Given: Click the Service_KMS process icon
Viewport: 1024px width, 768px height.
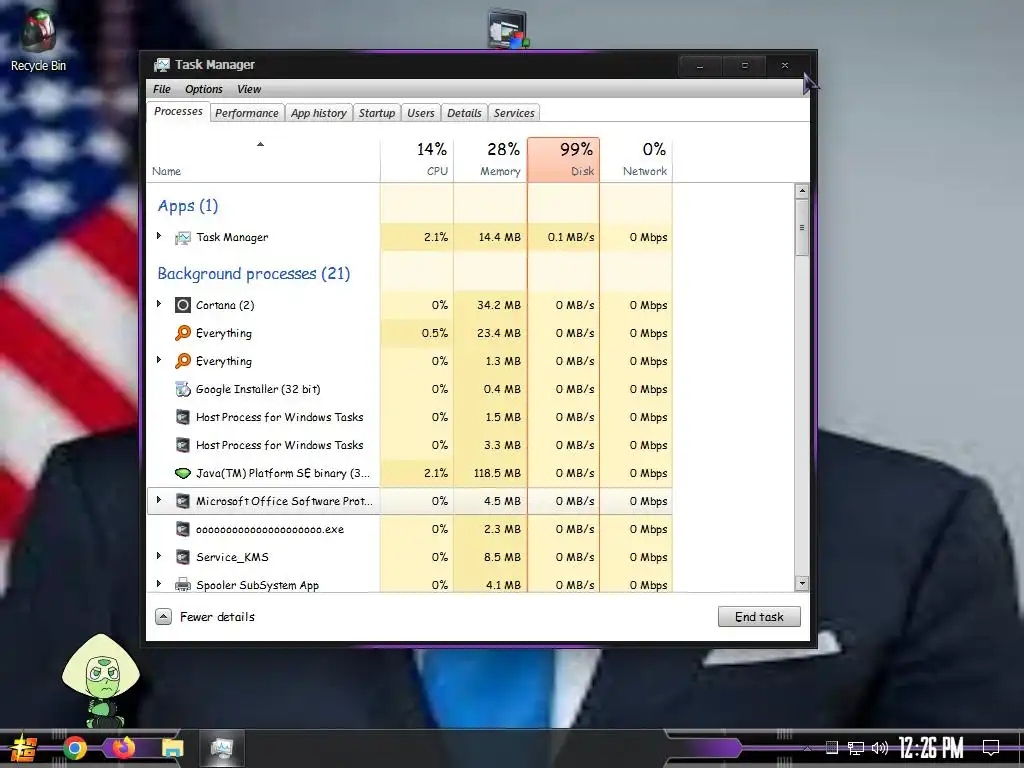Looking at the screenshot, I should point(183,557).
